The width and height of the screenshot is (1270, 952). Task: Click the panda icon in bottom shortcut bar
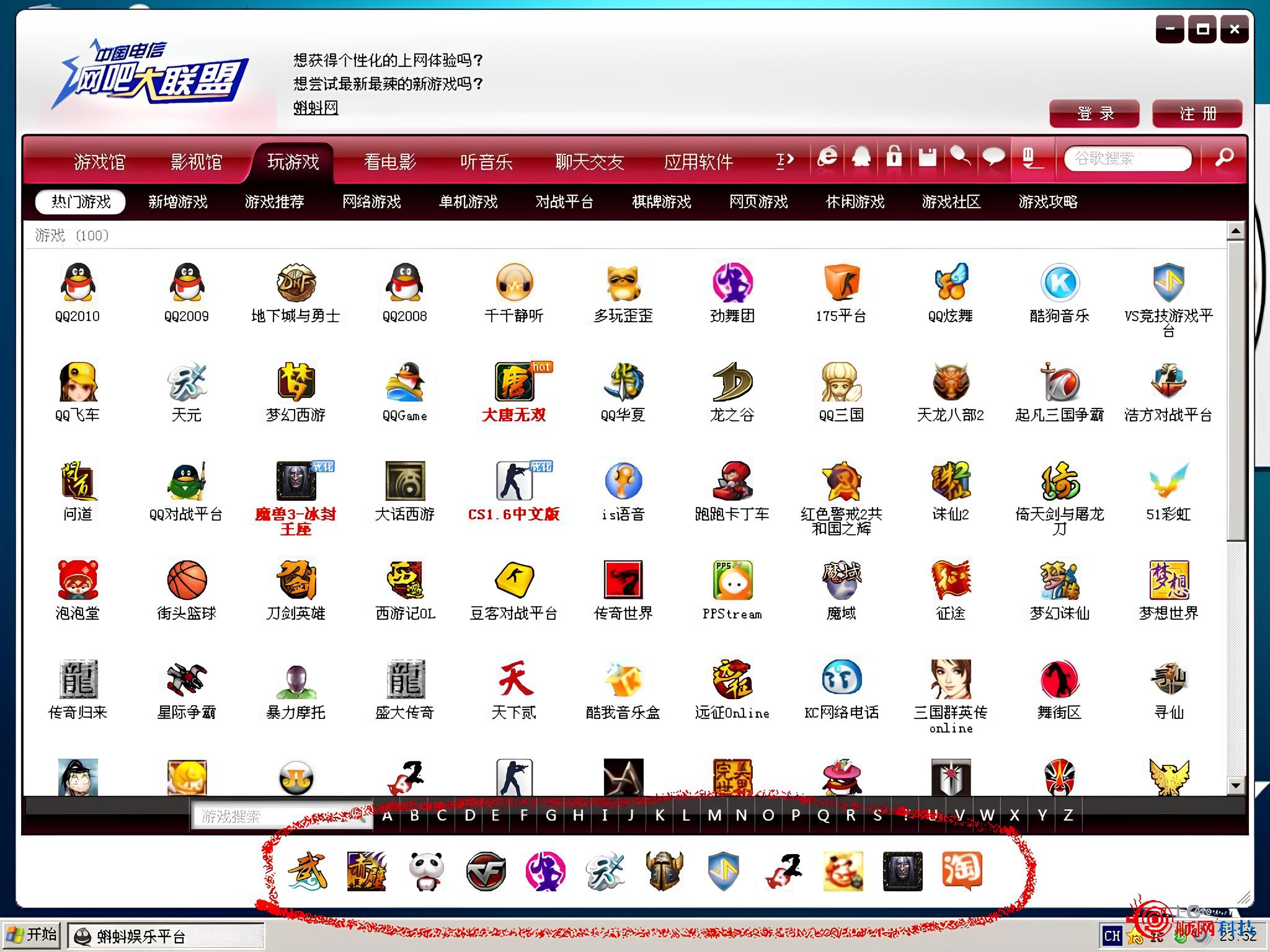tap(427, 871)
